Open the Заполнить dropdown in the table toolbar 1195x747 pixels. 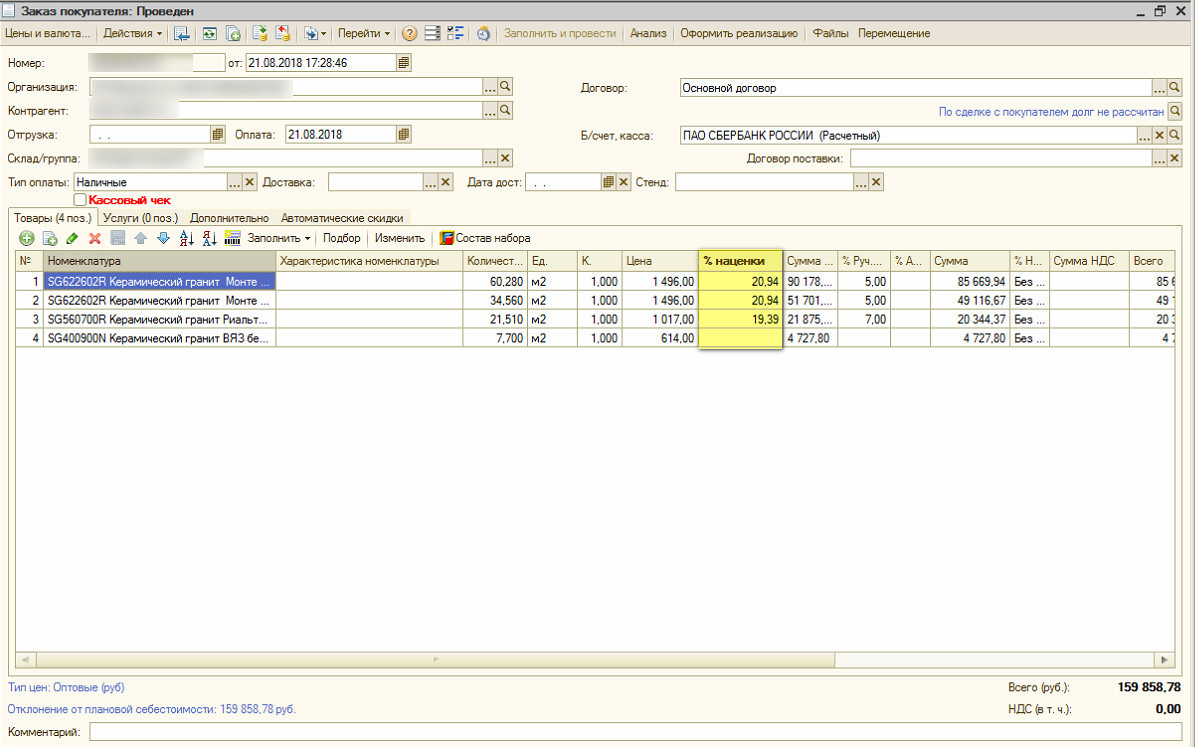pyautogui.click(x=279, y=238)
